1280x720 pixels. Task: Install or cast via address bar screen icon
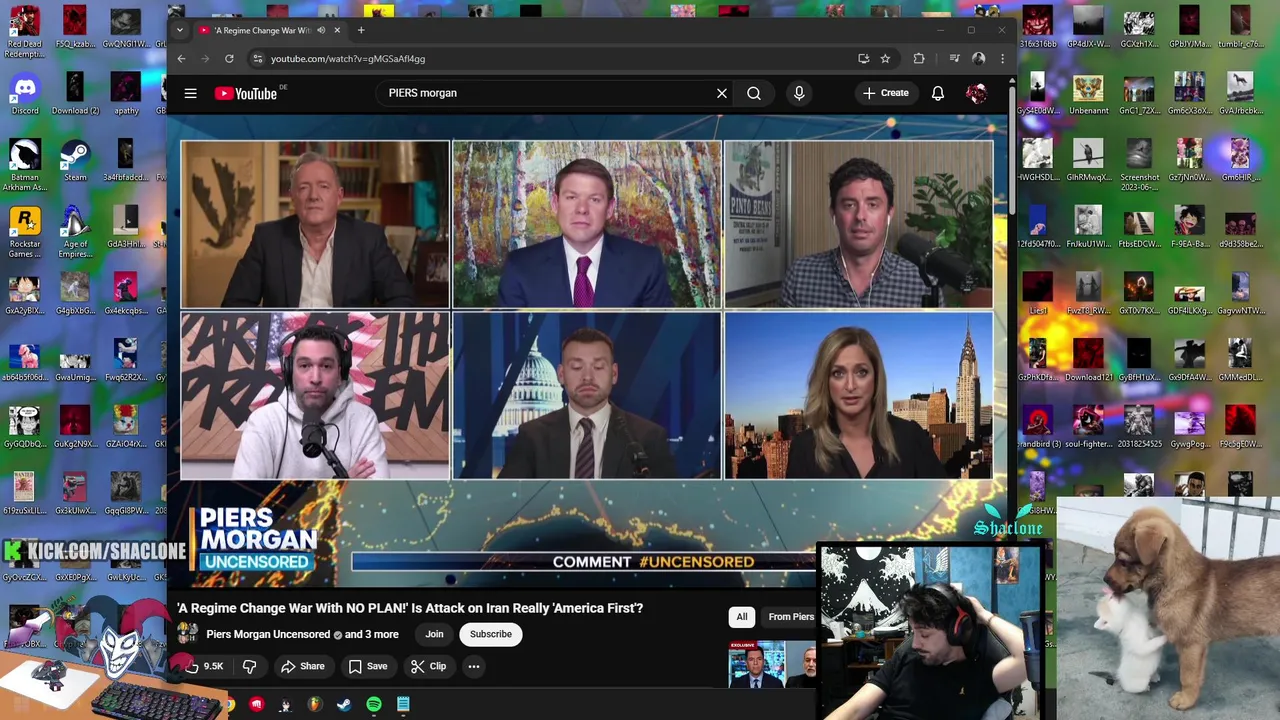[863, 59]
